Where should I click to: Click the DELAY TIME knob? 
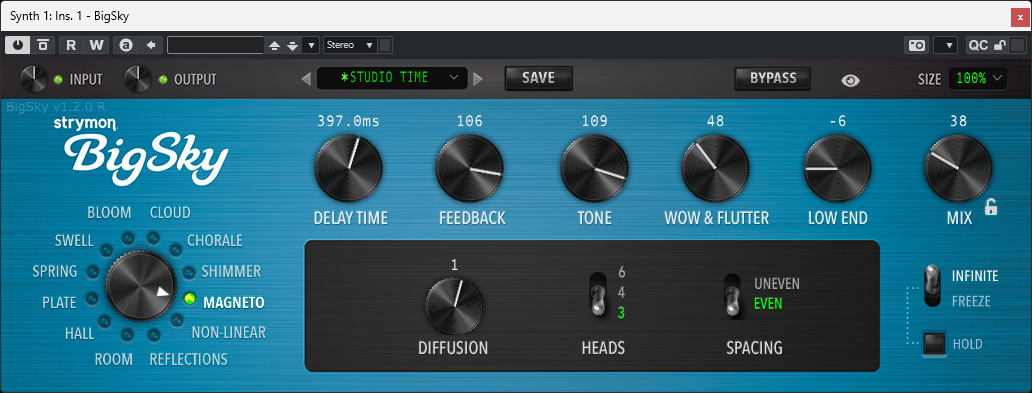[x=348, y=169]
